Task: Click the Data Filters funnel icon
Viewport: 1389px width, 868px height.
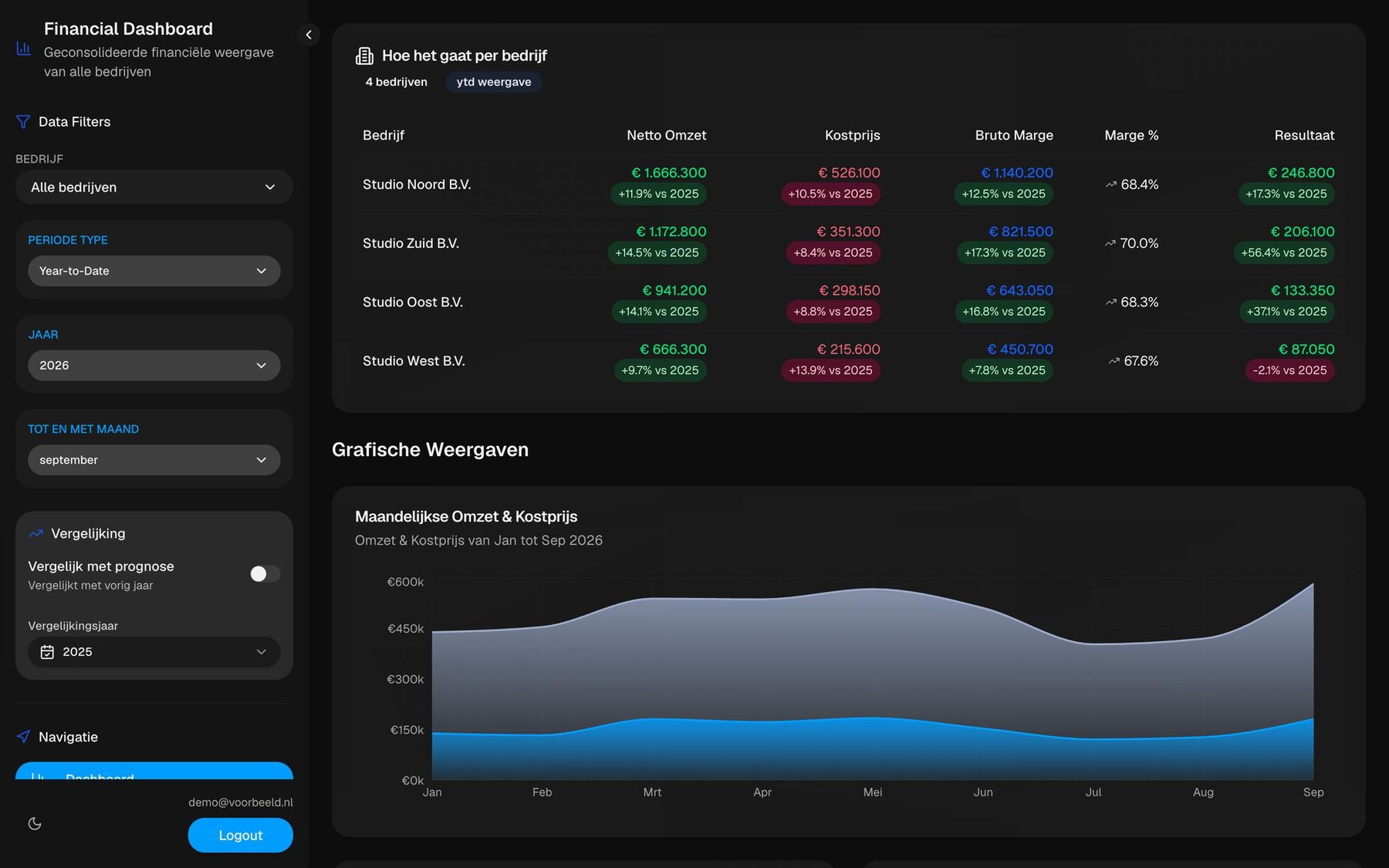Action: coord(23,122)
